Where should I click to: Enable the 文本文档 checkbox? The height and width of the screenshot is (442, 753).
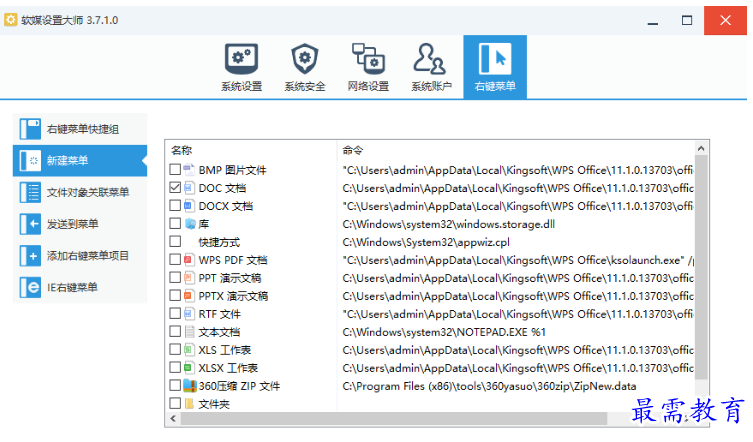click(x=175, y=332)
